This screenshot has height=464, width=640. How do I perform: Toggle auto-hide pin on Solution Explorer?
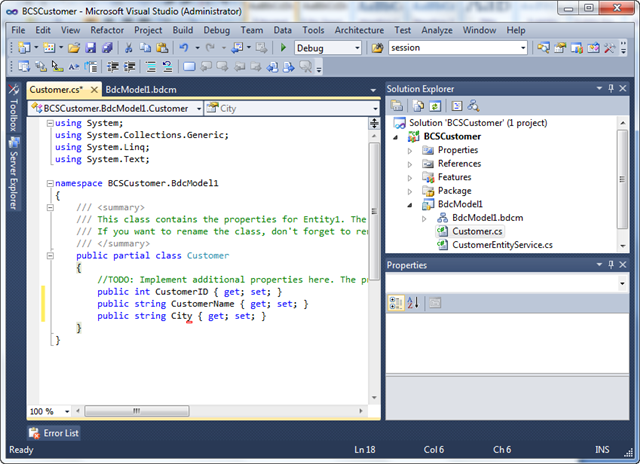pyautogui.click(x=609, y=89)
